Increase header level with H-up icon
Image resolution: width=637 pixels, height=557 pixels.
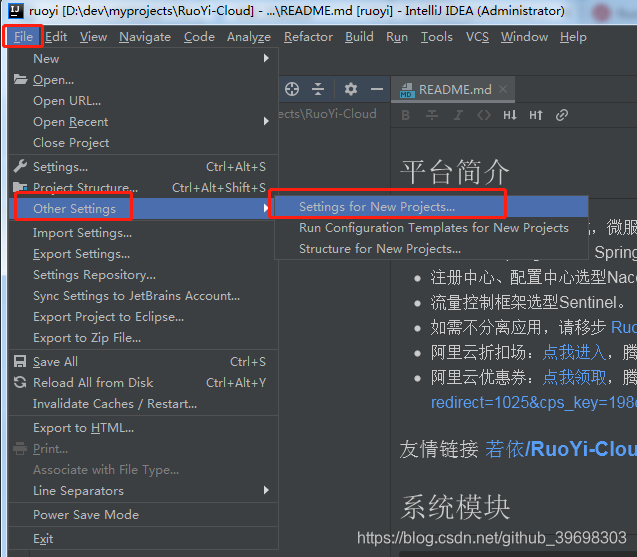(x=536, y=115)
